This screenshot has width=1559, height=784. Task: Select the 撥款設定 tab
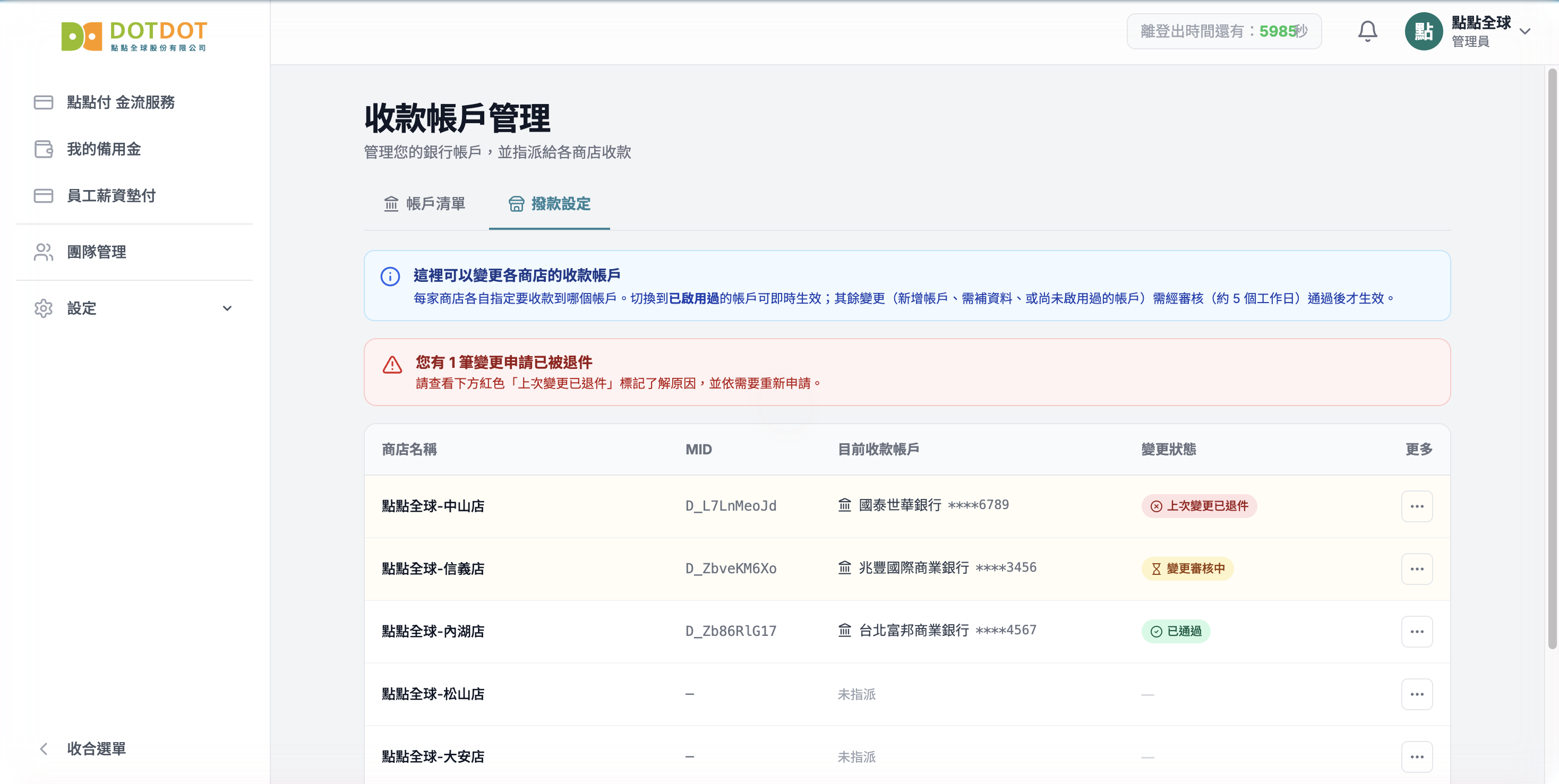[550, 204]
